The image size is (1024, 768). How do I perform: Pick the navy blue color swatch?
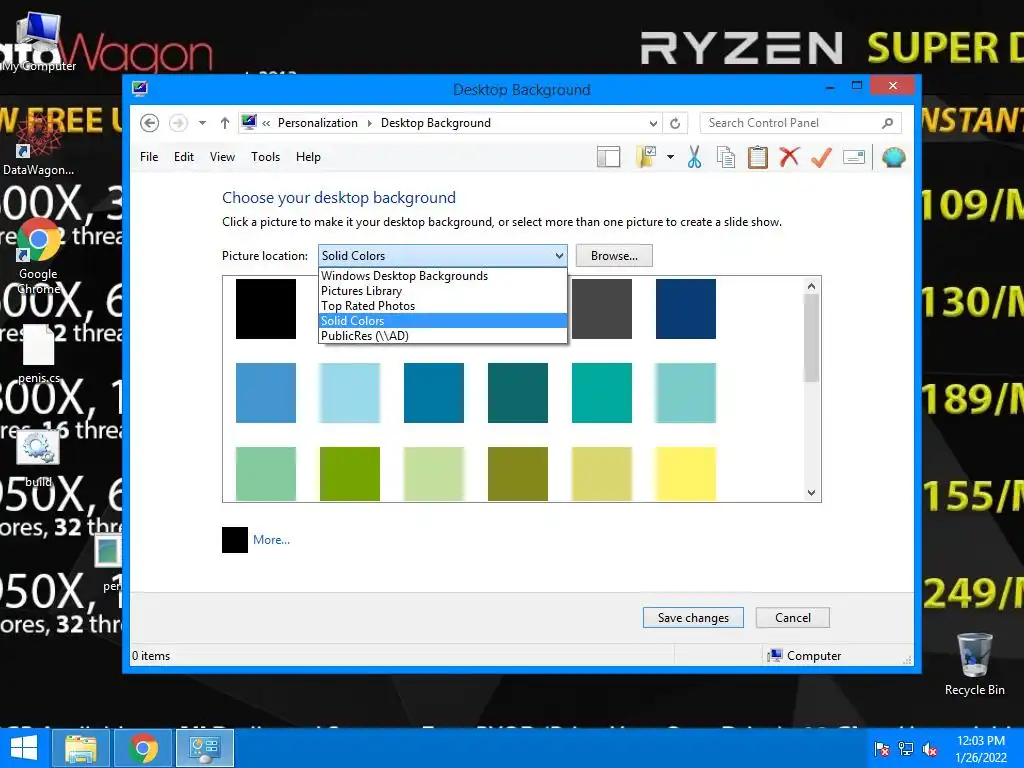pyautogui.click(x=686, y=309)
